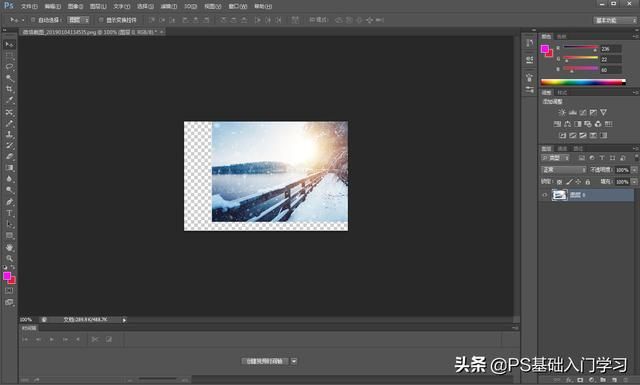This screenshot has width=640, height=385.
Task: Select the Rectangle shape tool
Action: point(9,236)
